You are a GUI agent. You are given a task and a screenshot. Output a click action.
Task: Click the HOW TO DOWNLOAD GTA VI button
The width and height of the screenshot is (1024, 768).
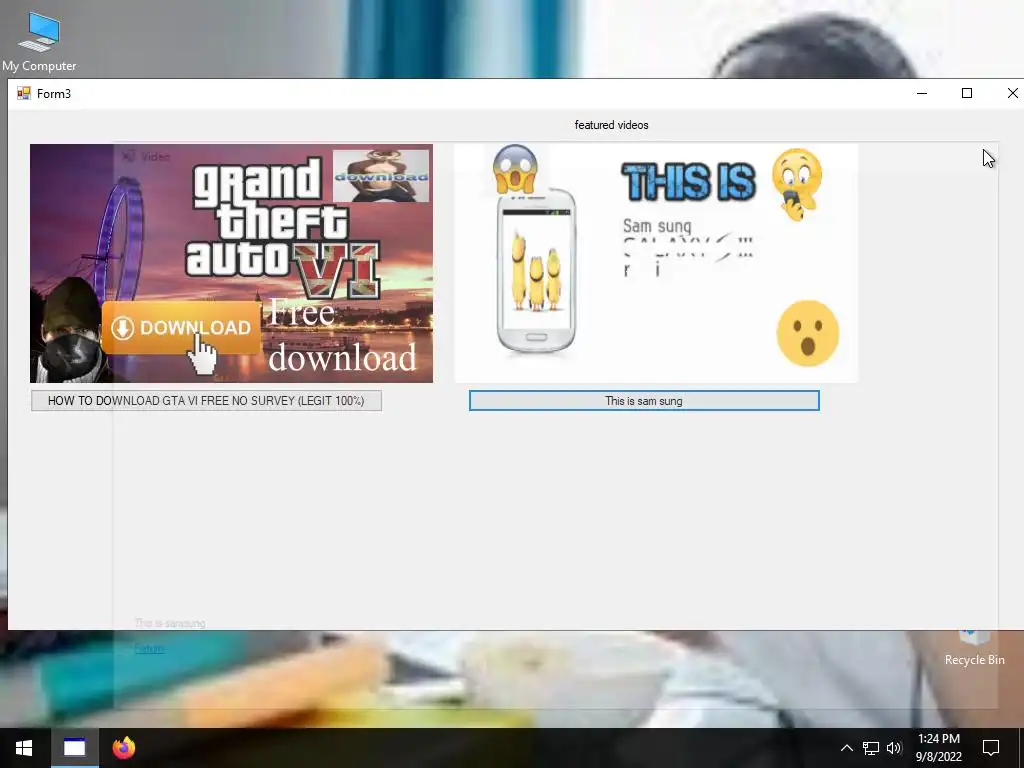click(206, 401)
